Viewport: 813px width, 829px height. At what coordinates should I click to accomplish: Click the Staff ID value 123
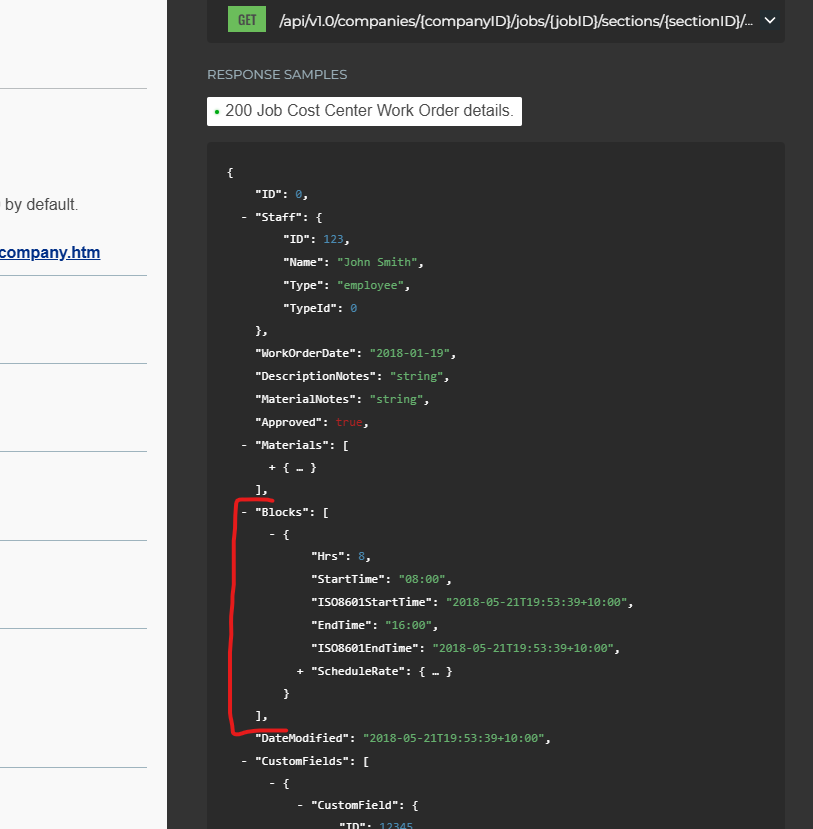(333, 239)
